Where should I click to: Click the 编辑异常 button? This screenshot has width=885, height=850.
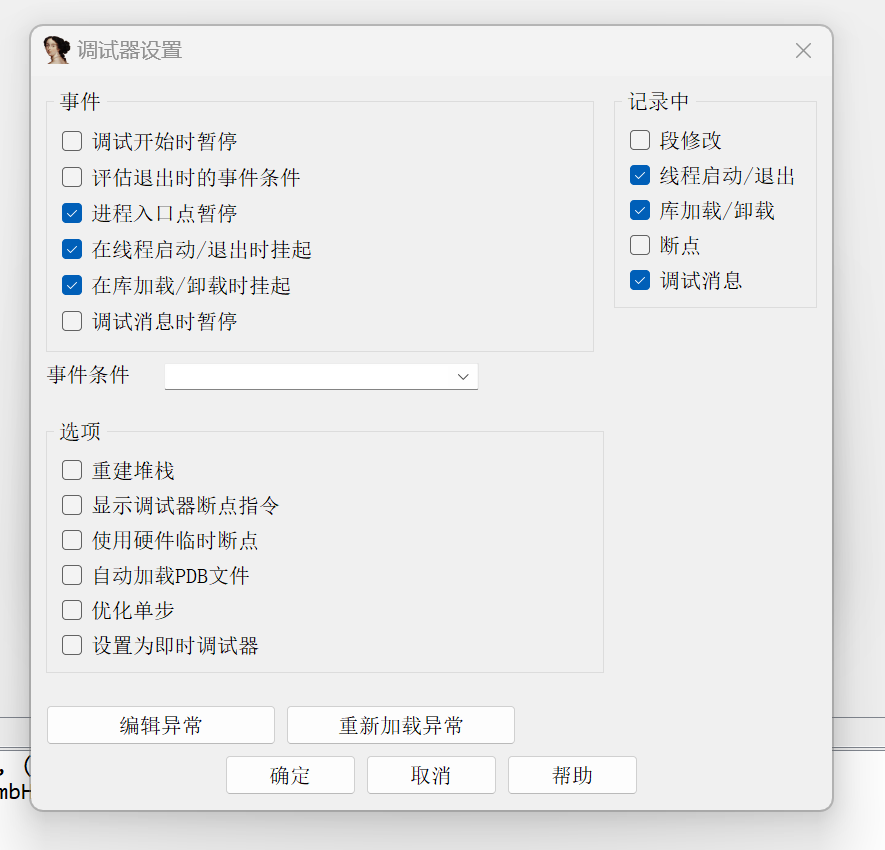(x=160, y=725)
